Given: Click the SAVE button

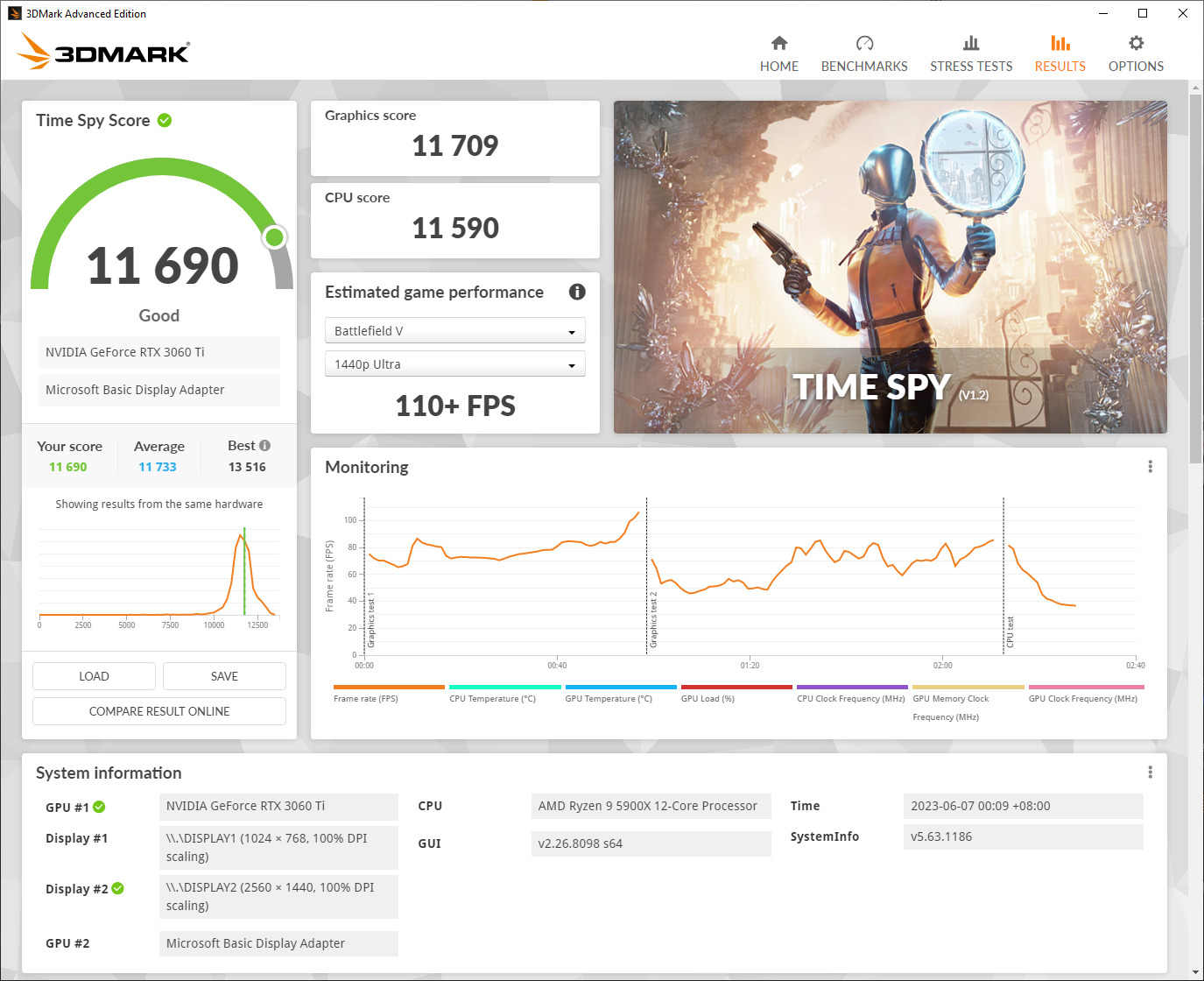Looking at the screenshot, I should pyautogui.click(x=223, y=675).
